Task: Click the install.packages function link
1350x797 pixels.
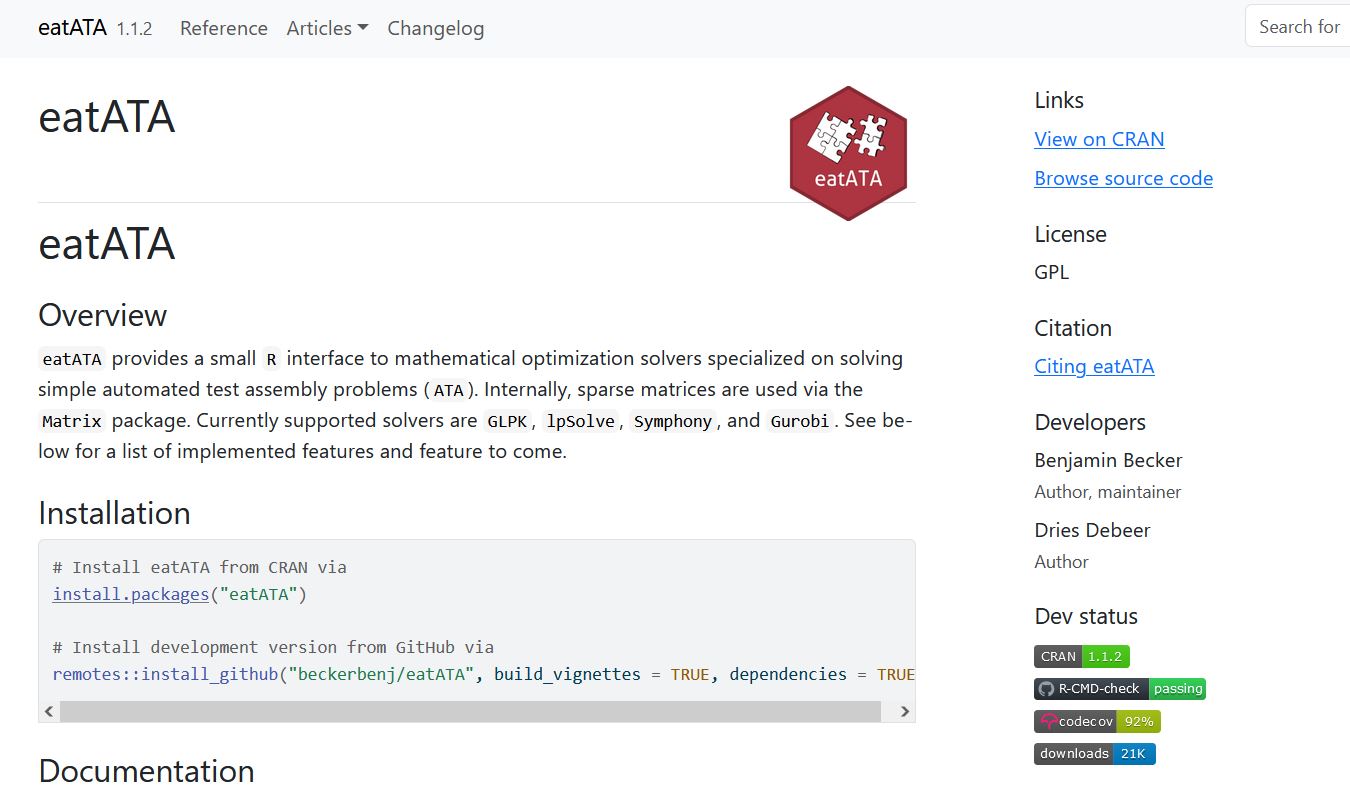Action: point(131,595)
